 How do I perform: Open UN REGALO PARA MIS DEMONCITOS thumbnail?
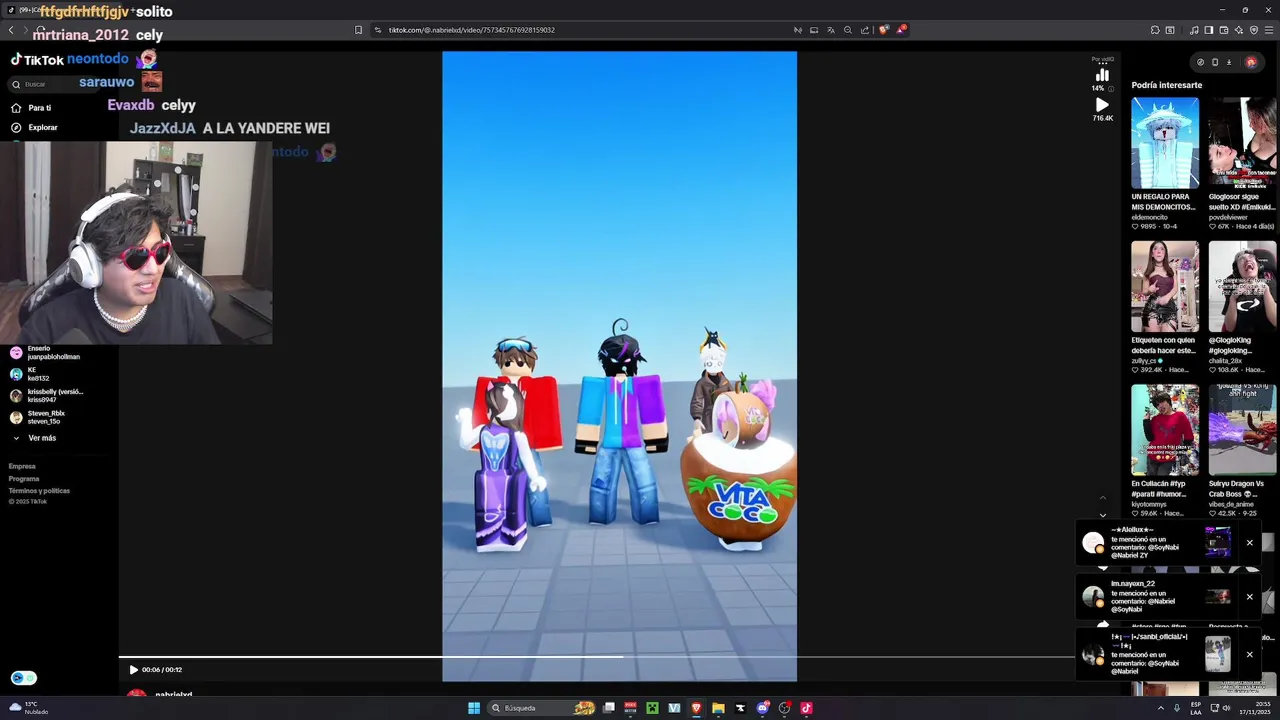coord(1165,143)
